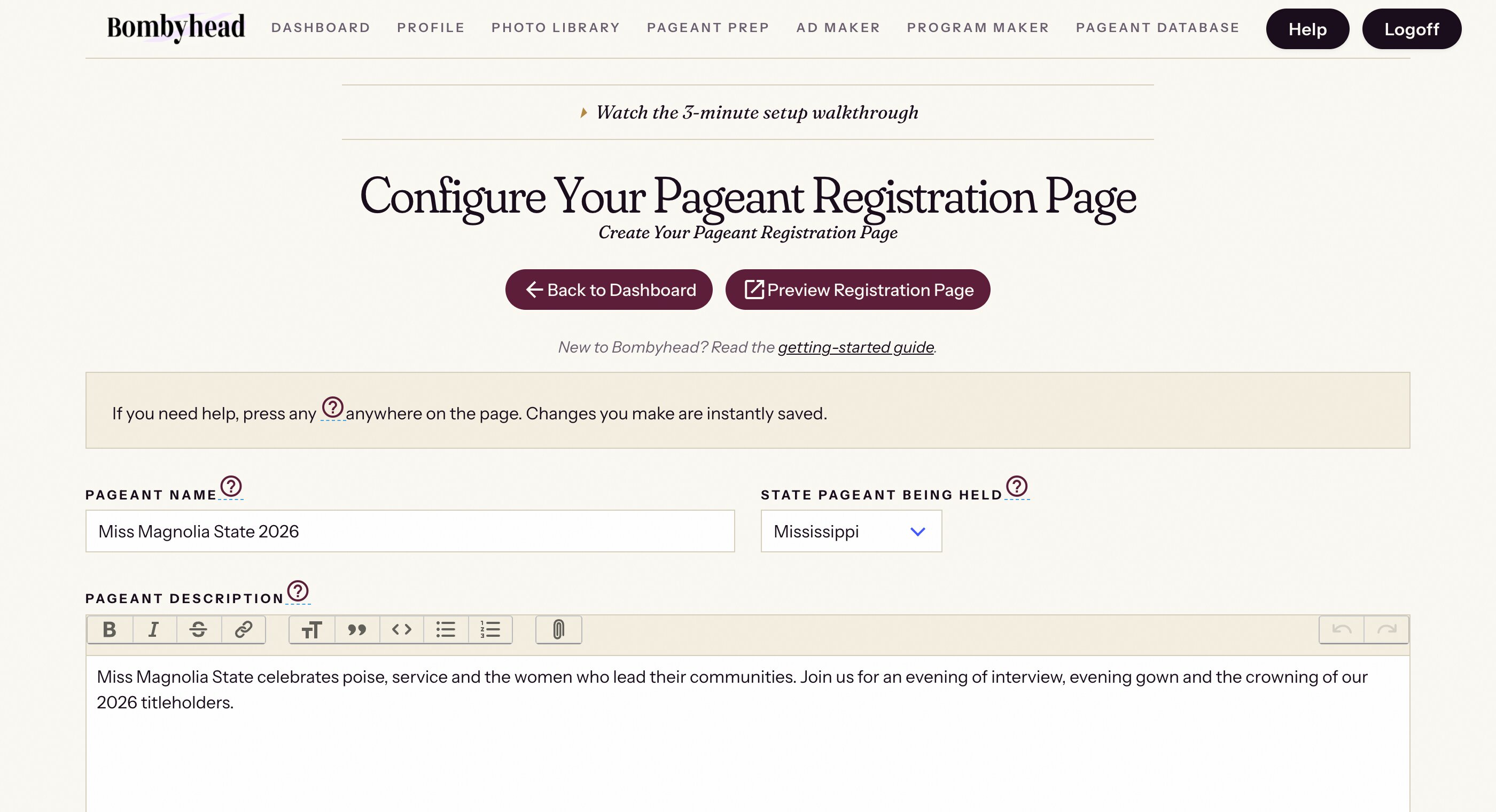Open help for Pageant Description field
The width and height of the screenshot is (1496, 812).
[298, 591]
